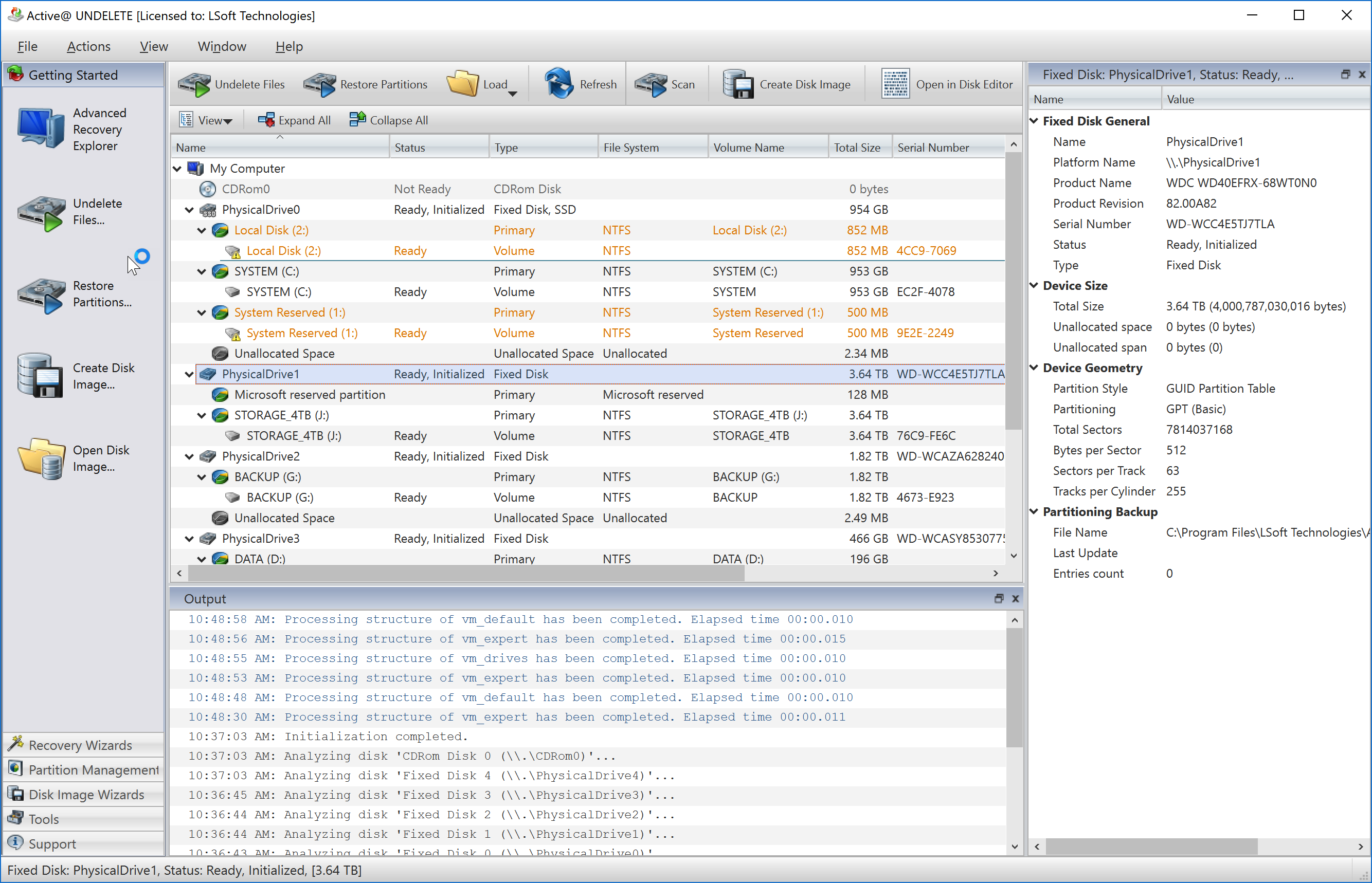Open the Actions menu

pyautogui.click(x=87, y=46)
